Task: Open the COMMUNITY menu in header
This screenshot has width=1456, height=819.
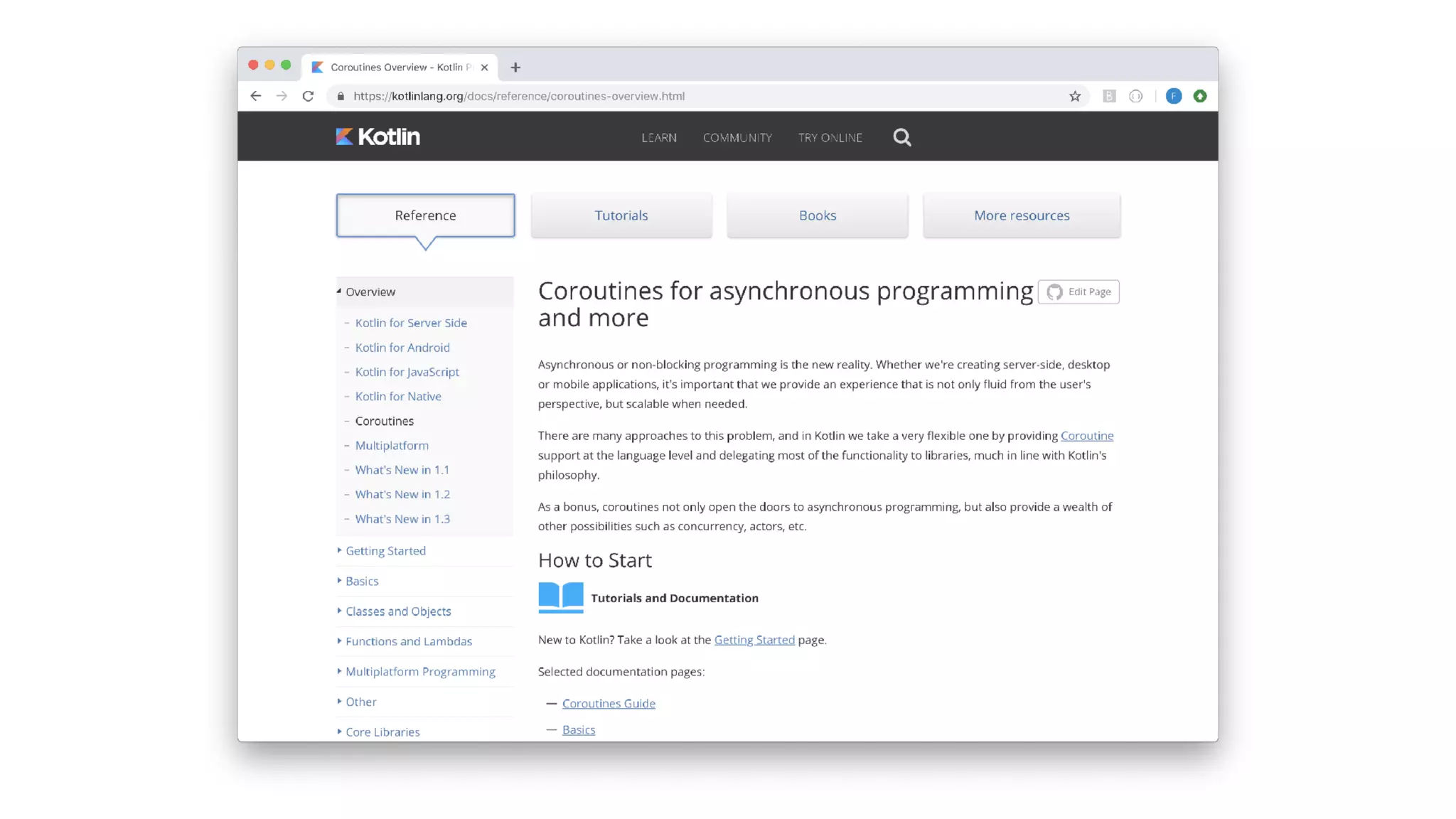Action: (x=737, y=138)
